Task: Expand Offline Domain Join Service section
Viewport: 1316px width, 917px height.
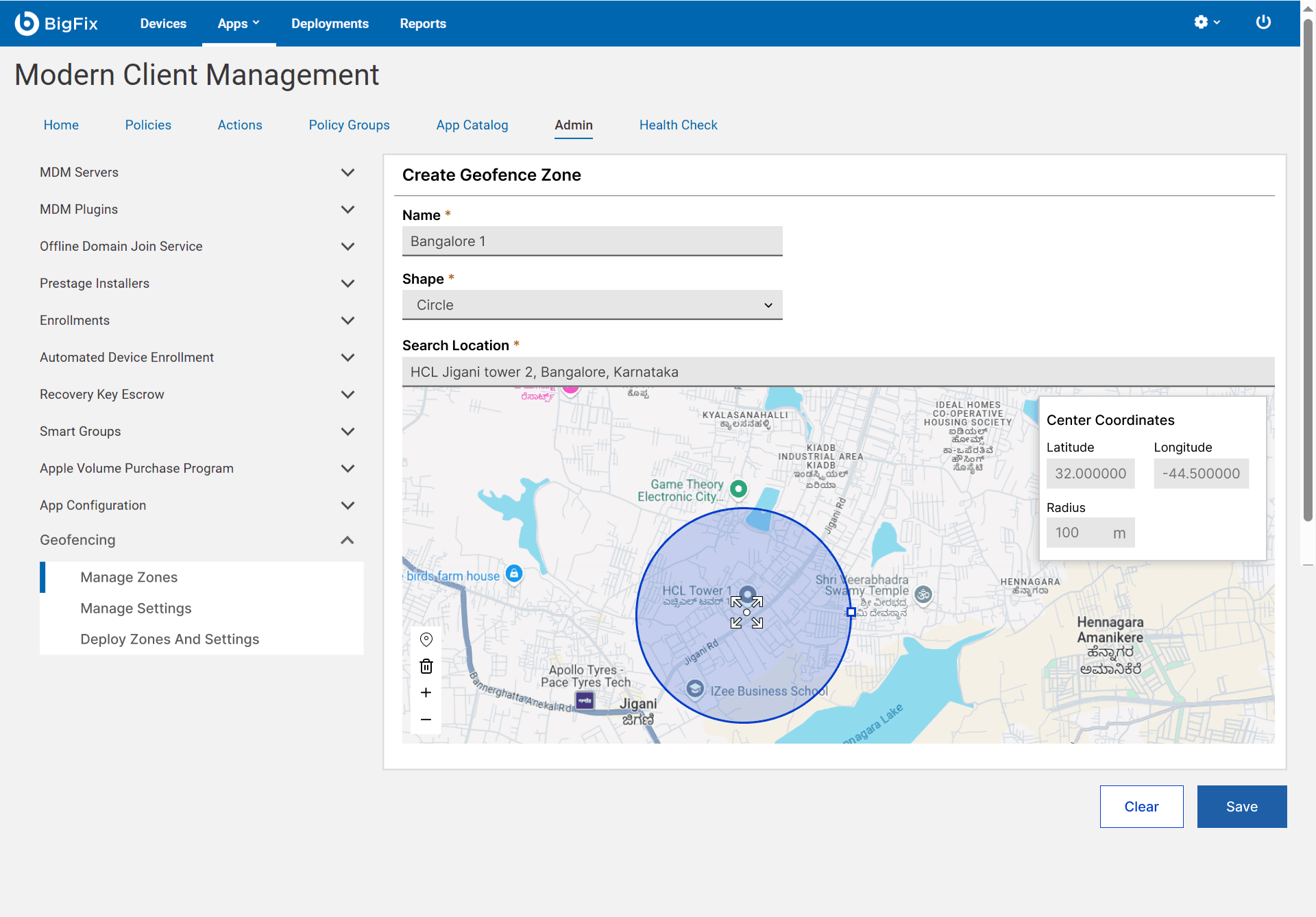Action: pos(348,246)
